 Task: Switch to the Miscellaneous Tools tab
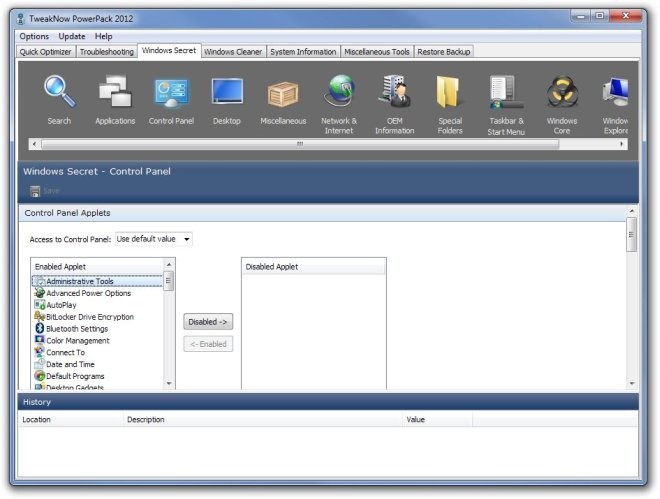coord(377,52)
